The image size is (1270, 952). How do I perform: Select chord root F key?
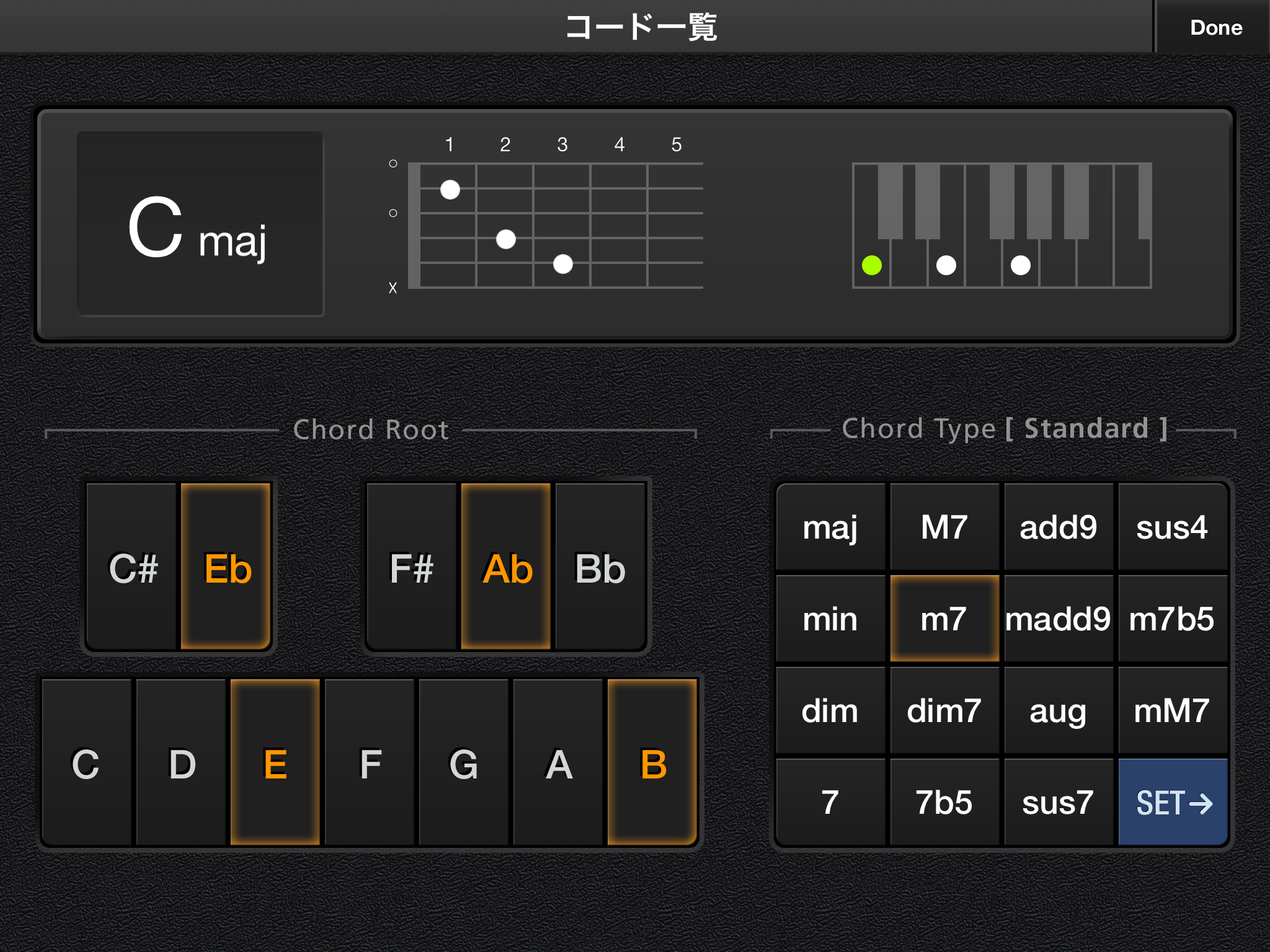coord(370,763)
